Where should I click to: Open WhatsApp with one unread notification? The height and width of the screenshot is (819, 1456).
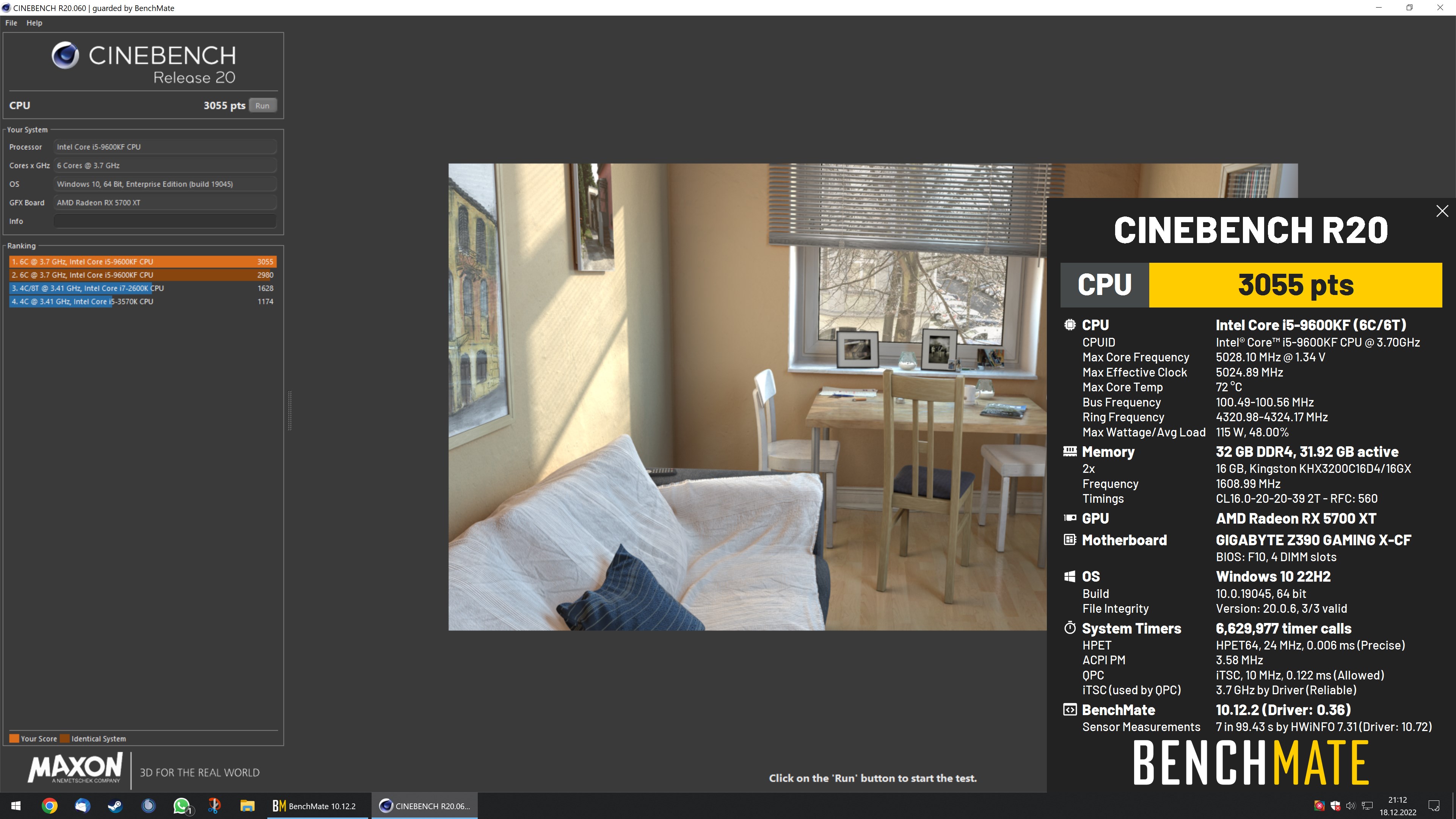coord(182,806)
